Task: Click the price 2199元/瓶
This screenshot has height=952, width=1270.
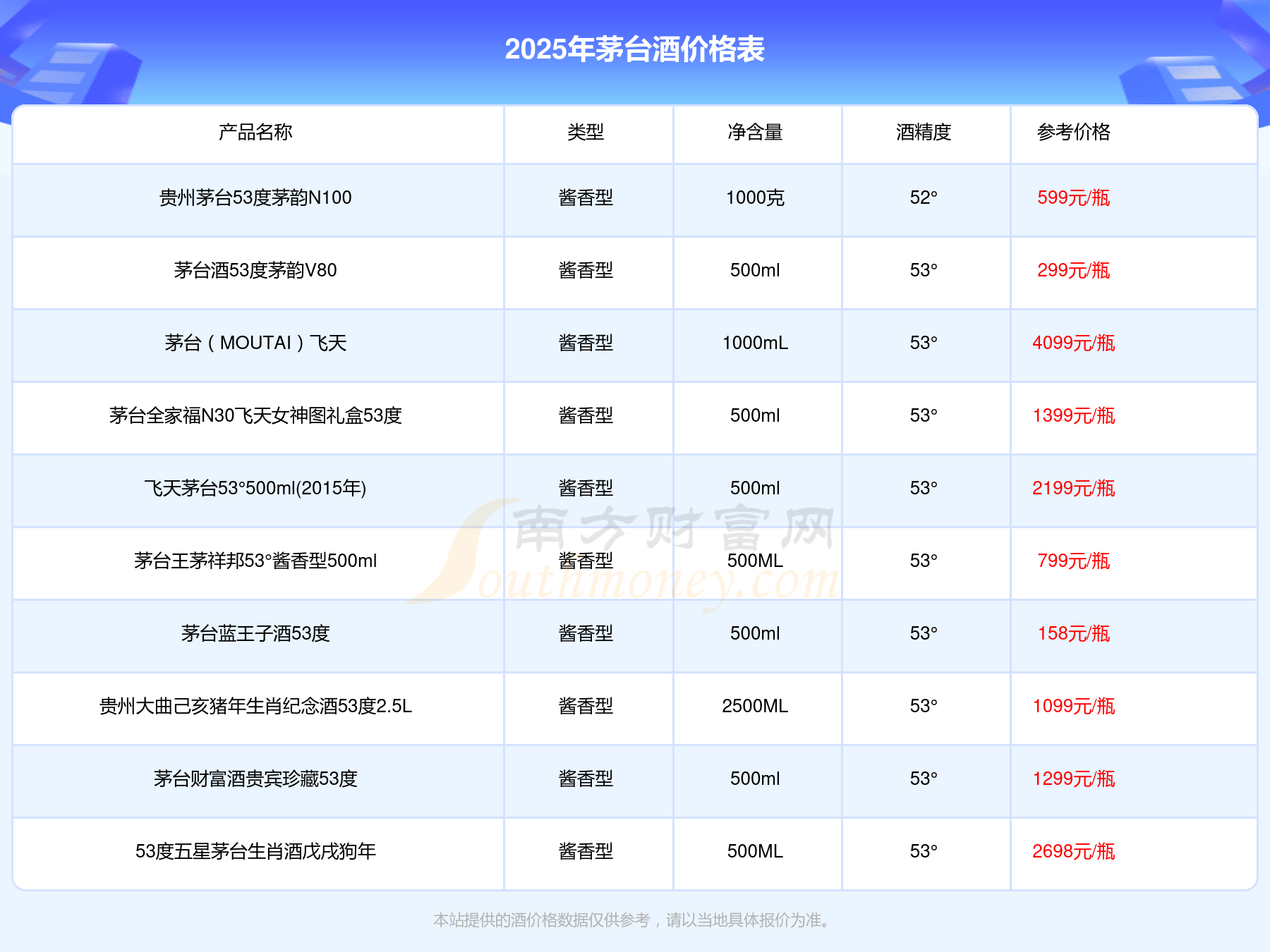Action: (x=1074, y=488)
